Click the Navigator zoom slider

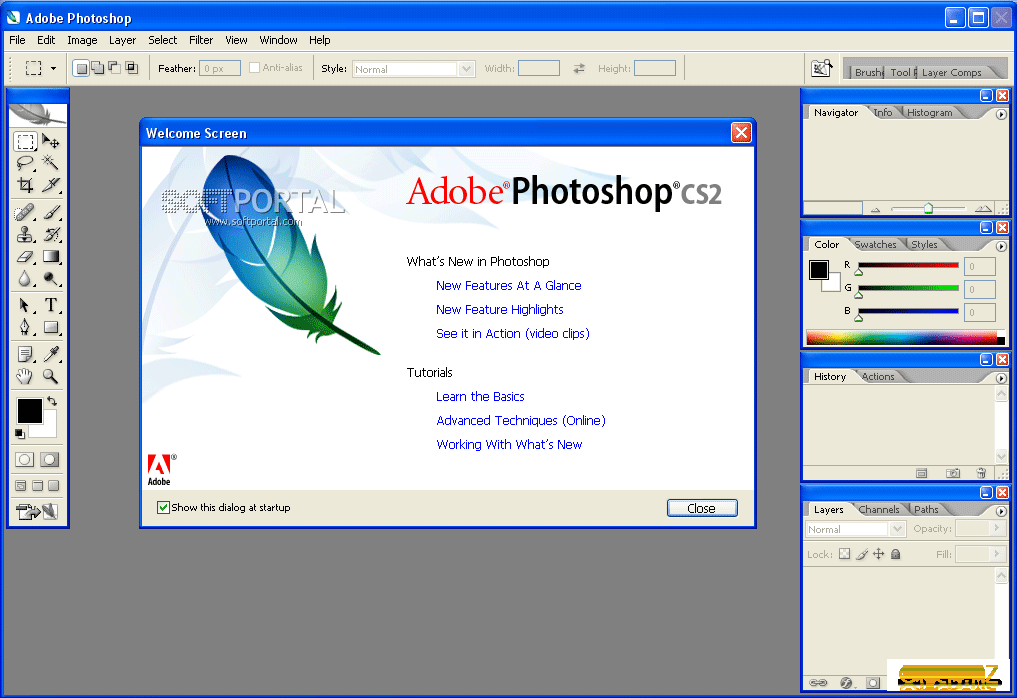pos(928,208)
